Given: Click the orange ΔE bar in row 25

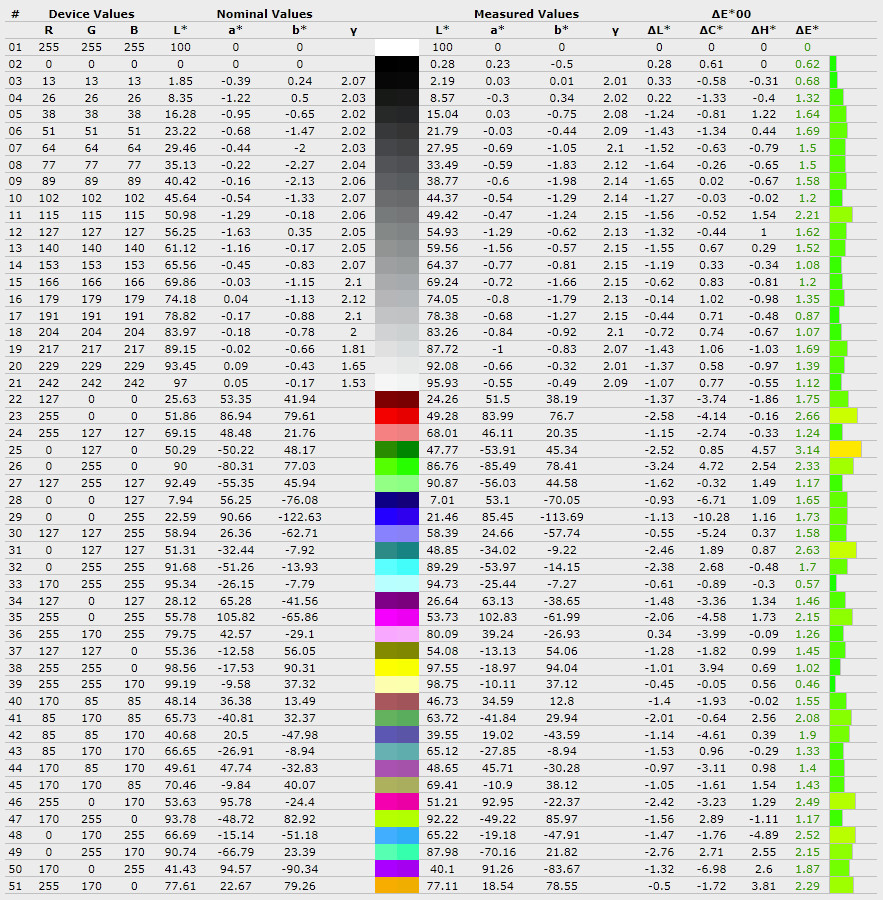Looking at the screenshot, I should pyautogui.click(x=845, y=449).
